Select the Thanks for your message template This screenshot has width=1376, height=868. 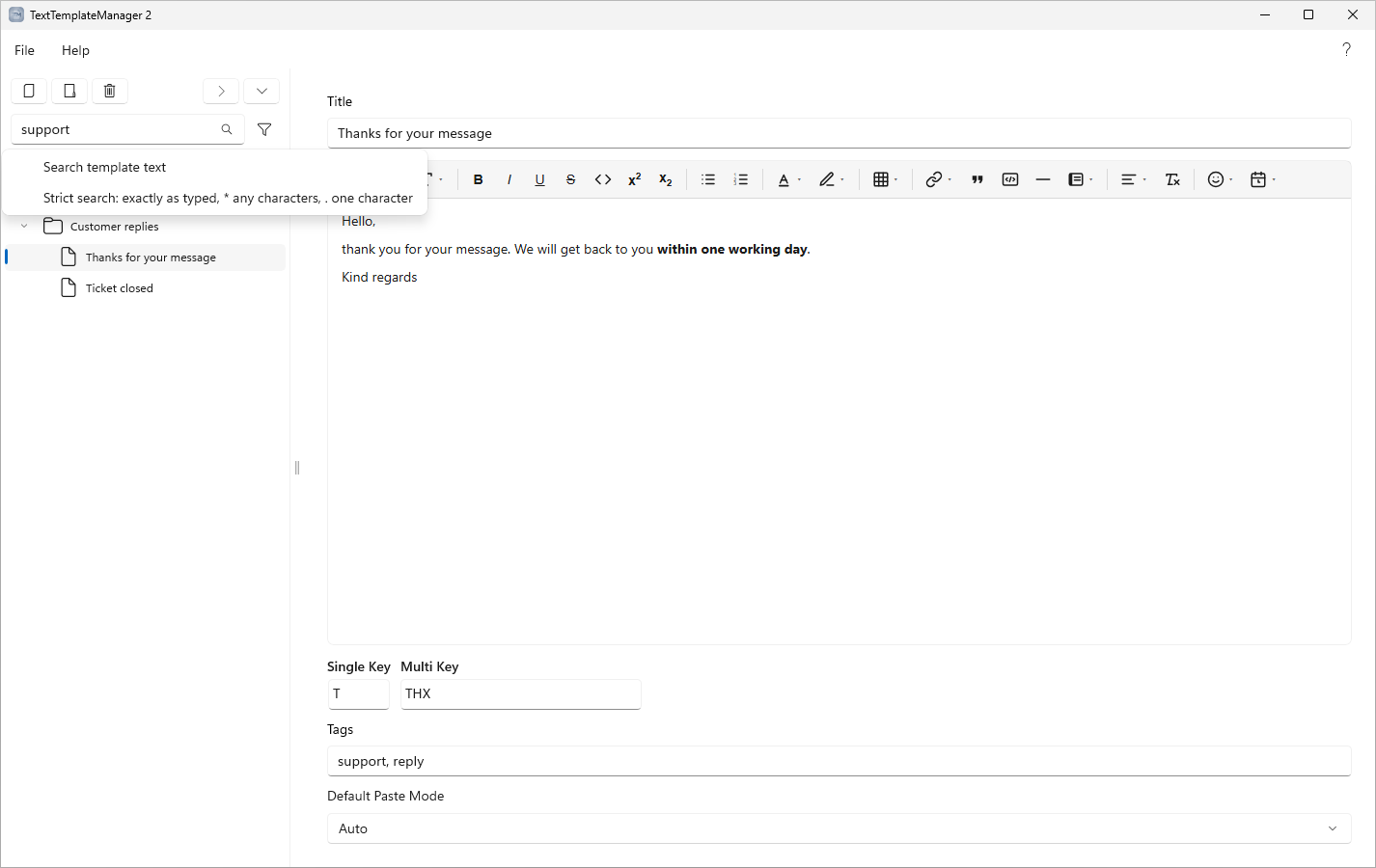146,258
